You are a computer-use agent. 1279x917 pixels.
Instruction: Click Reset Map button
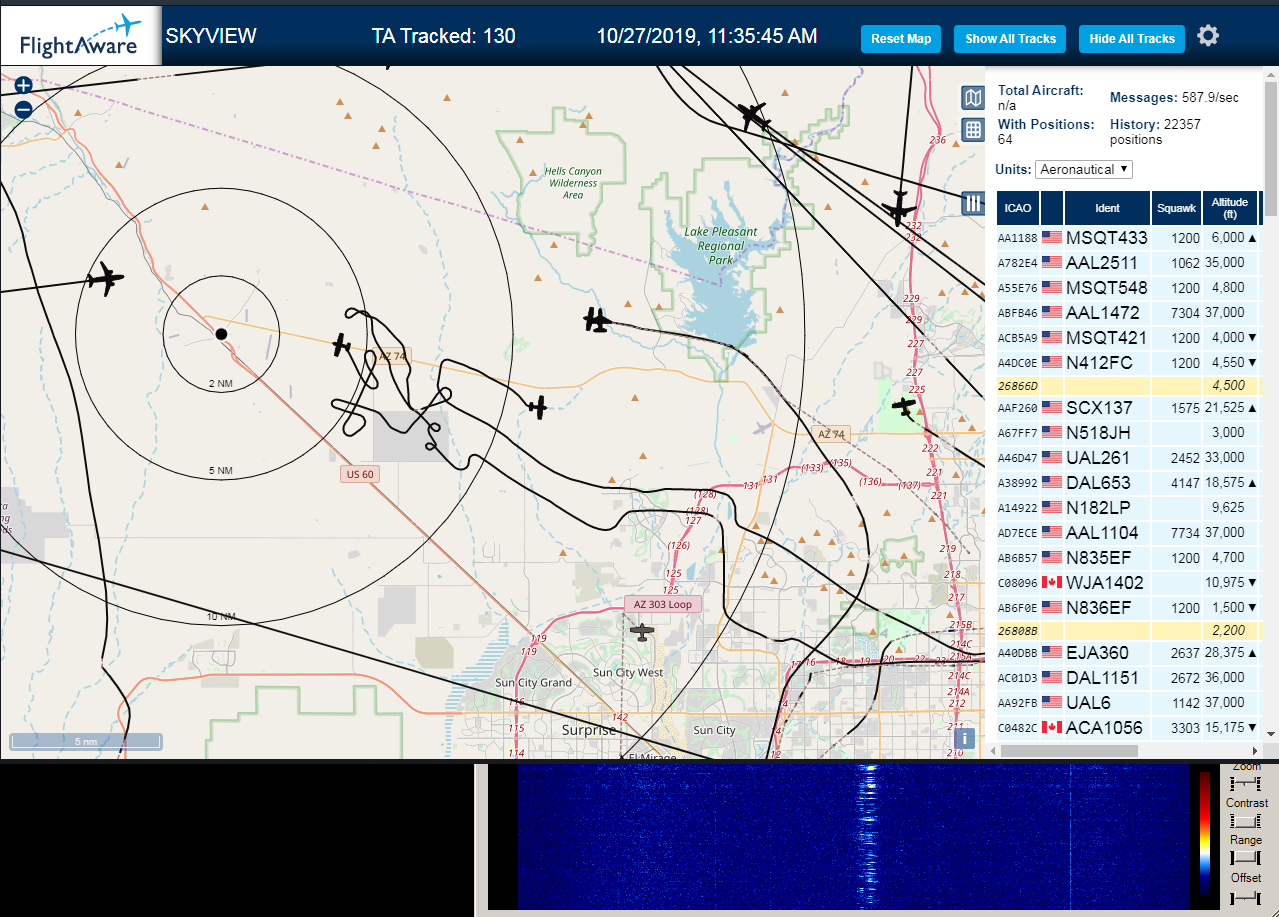[901, 39]
